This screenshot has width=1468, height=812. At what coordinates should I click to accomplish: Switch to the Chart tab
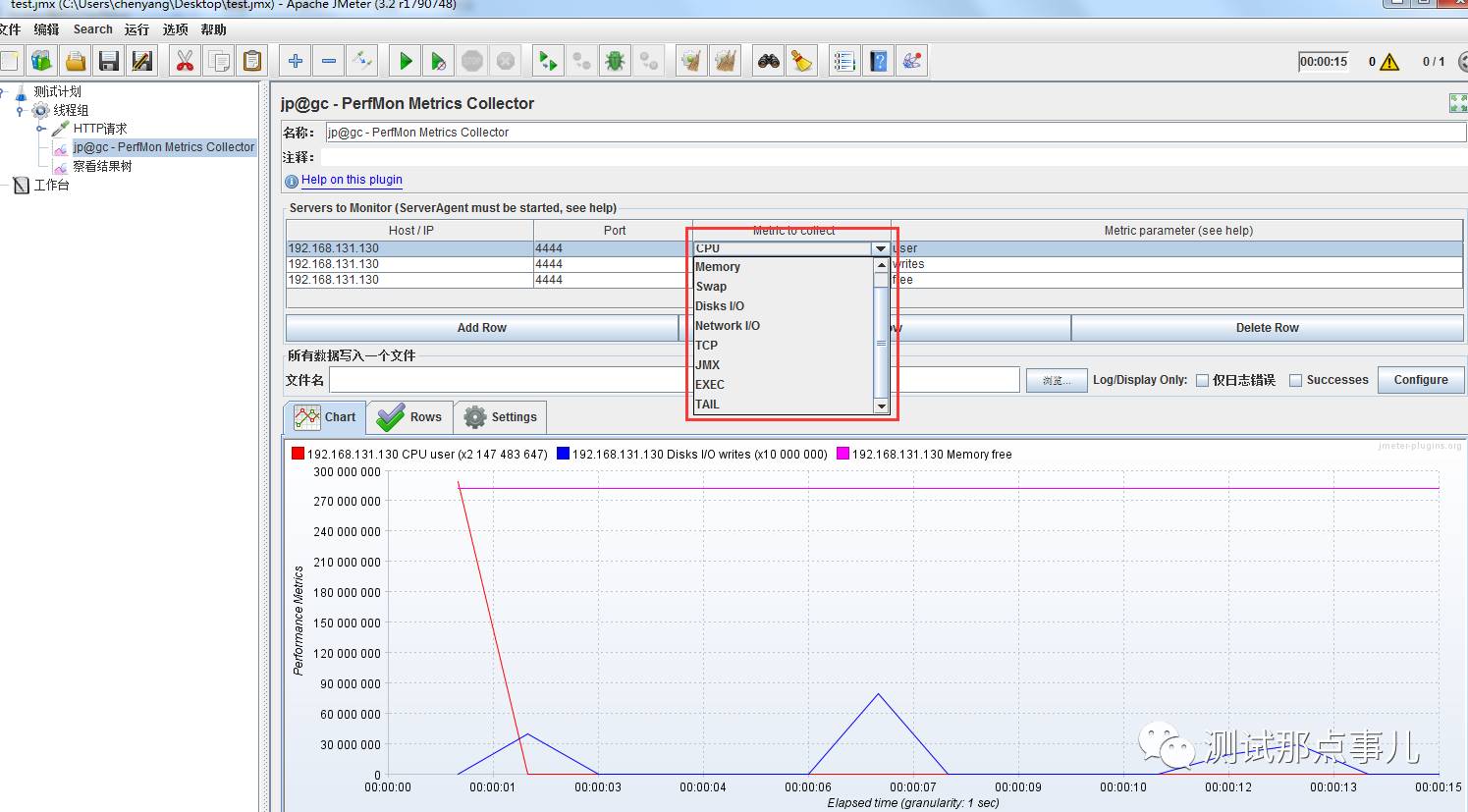(325, 417)
